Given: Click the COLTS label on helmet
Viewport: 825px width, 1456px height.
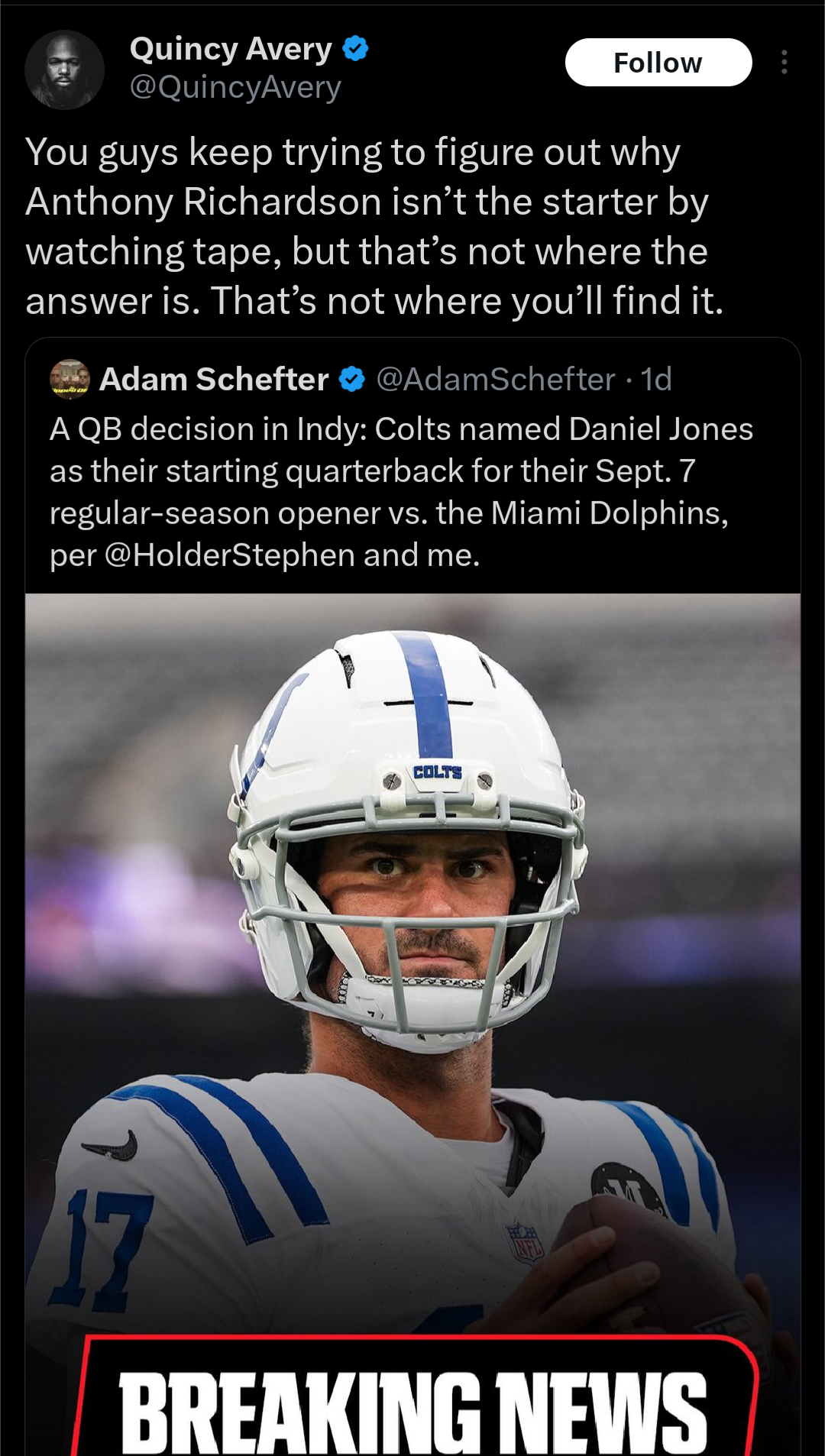Looking at the screenshot, I should coord(438,772).
